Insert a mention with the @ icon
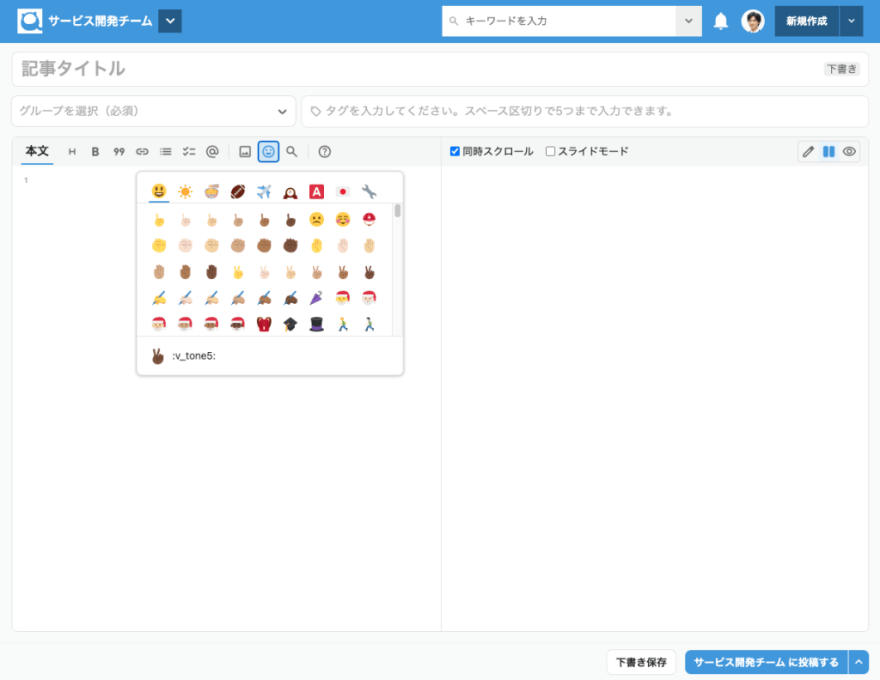Image resolution: width=880 pixels, height=680 pixels. (212, 151)
